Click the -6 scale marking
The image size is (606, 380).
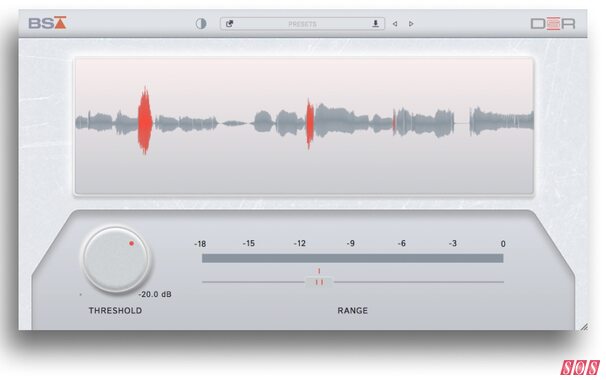(402, 244)
